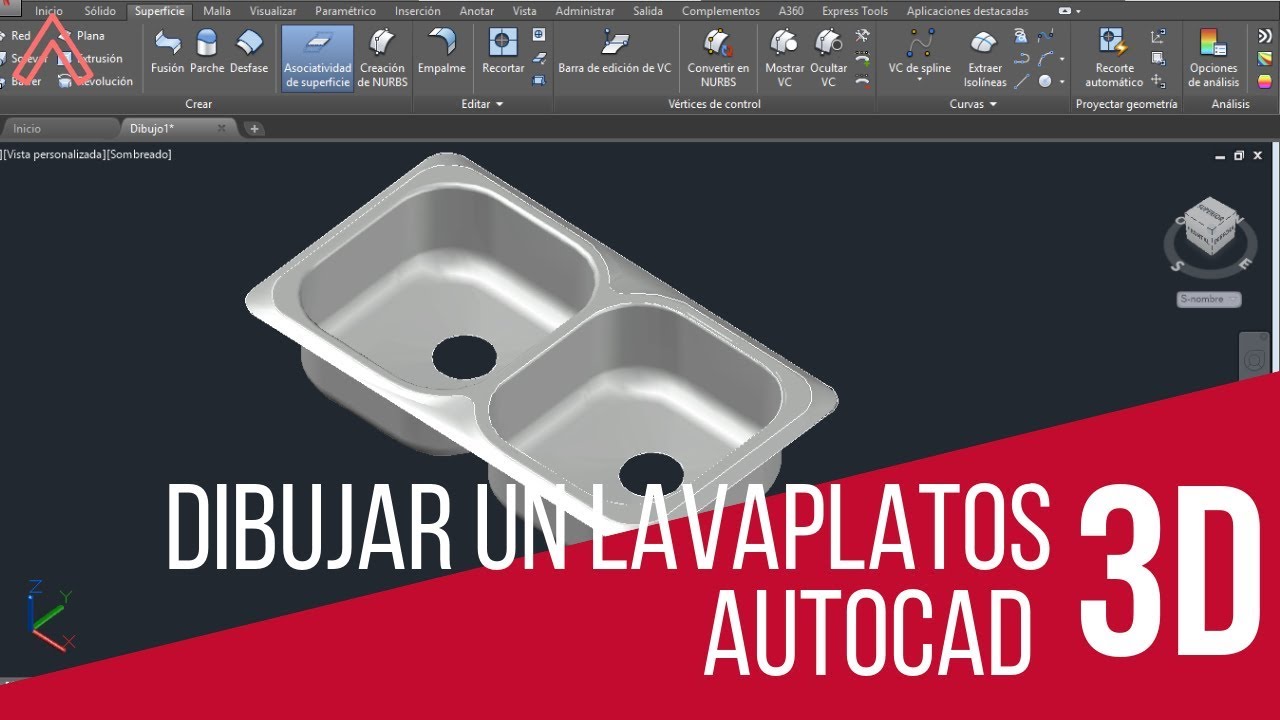Go to the Inserción ribbon tab
The width and height of the screenshot is (1280, 720).
[x=418, y=11]
